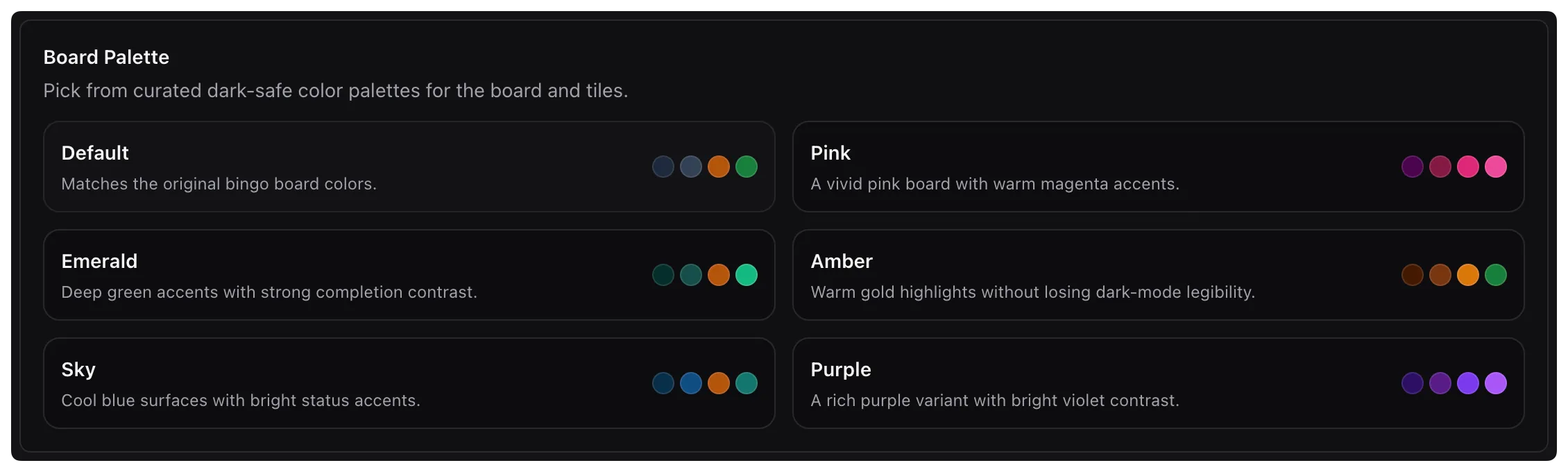Click the bright mint swatch in Emerald
This screenshot has width=1568, height=472.
pos(747,275)
